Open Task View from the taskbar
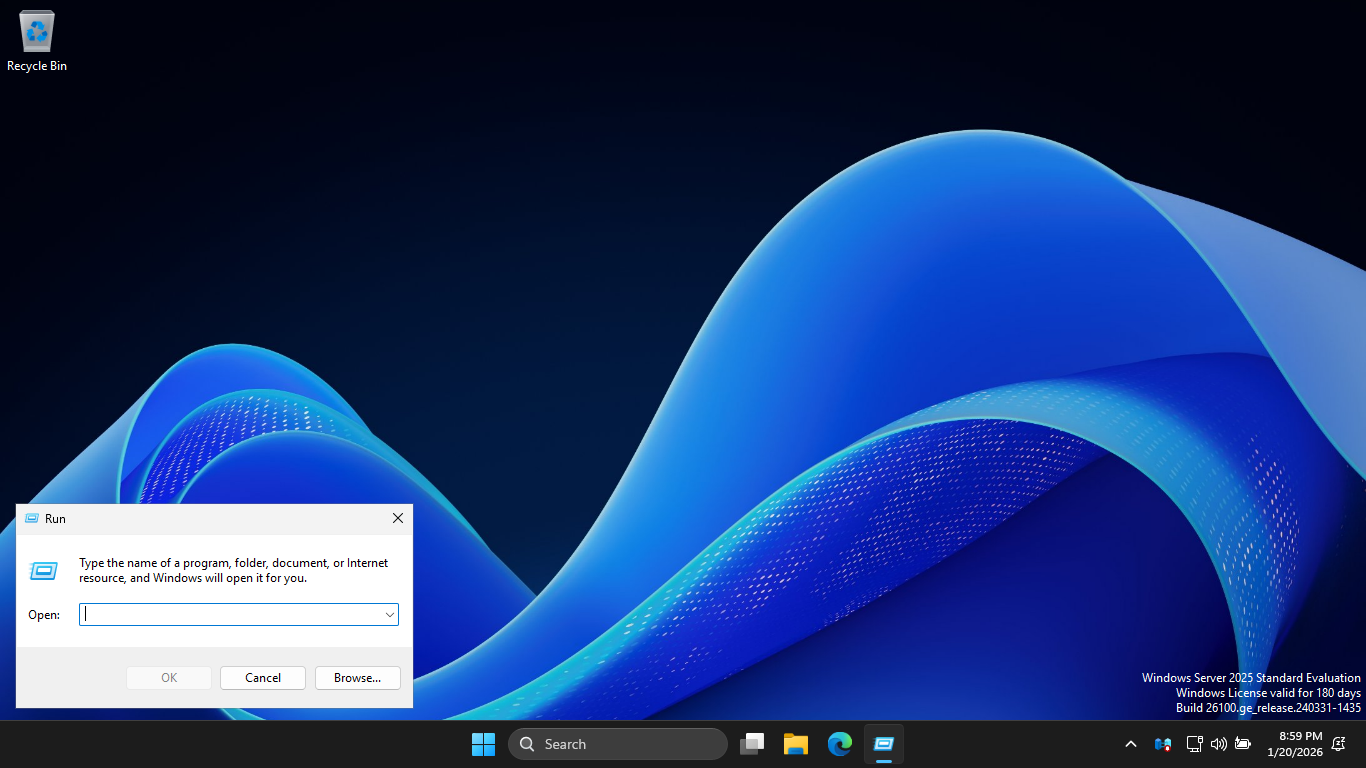This screenshot has width=1366, height=768. pyautogui.click(x=752, y=744)
